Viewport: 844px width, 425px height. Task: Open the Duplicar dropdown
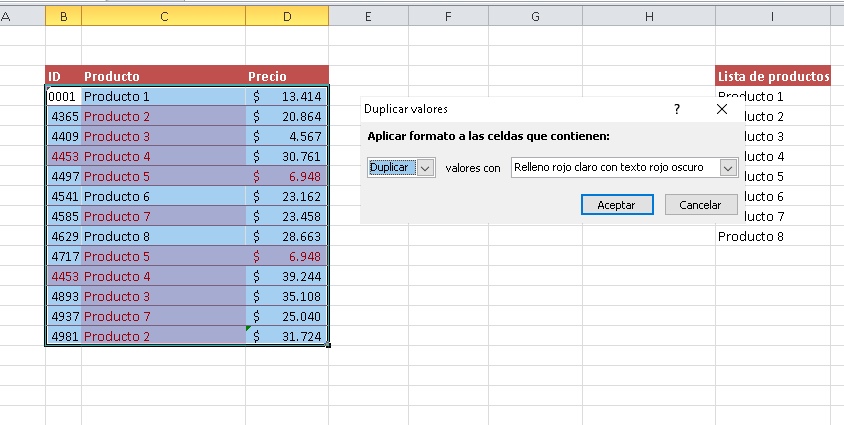[x=425, y=168]
